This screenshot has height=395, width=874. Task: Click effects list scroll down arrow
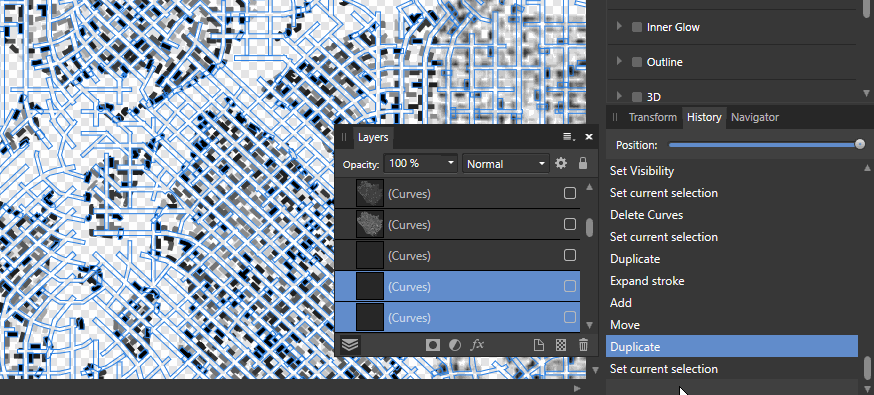coord(866,93)
